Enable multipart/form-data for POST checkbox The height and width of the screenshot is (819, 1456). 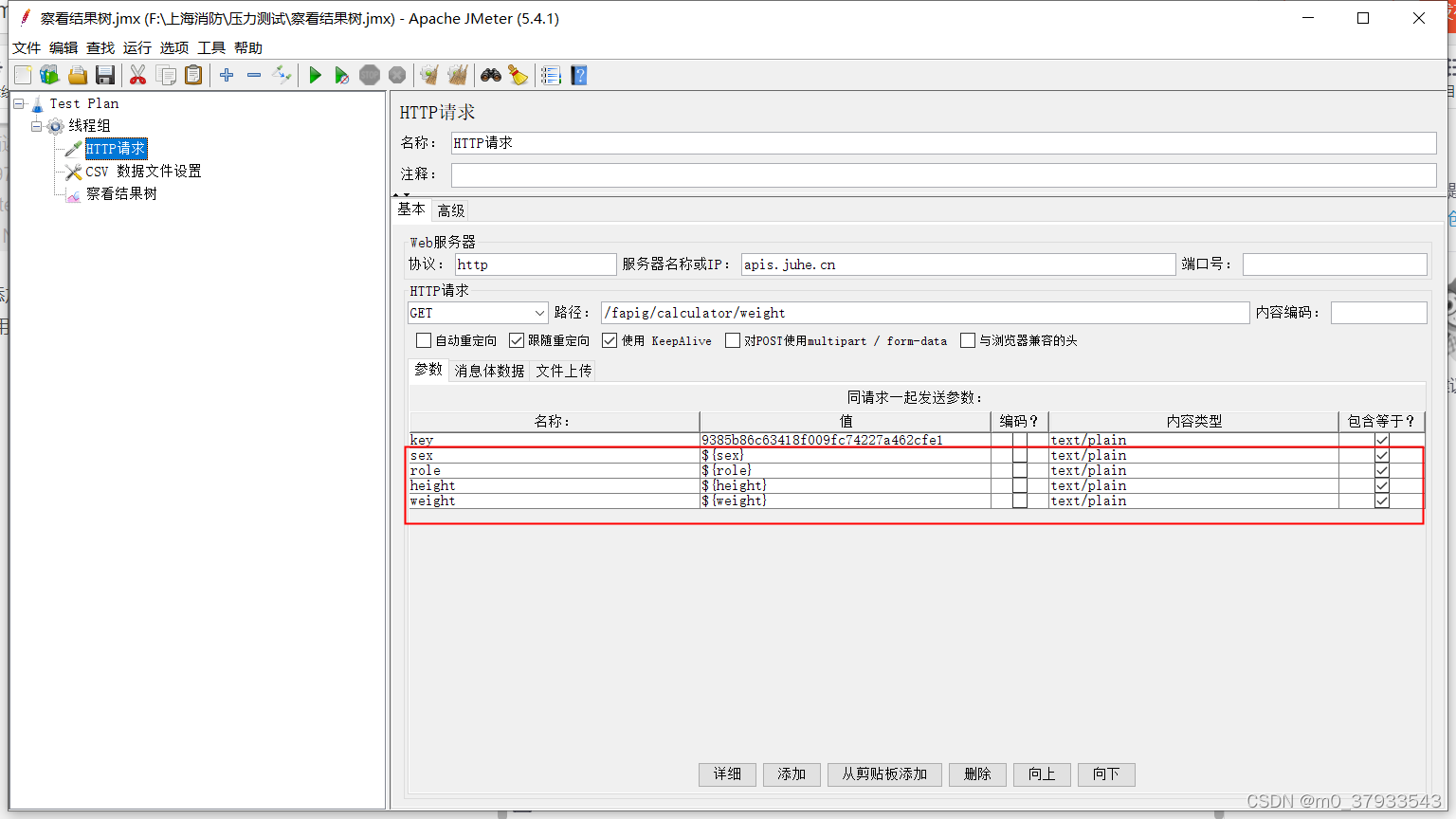pos(733,340)
